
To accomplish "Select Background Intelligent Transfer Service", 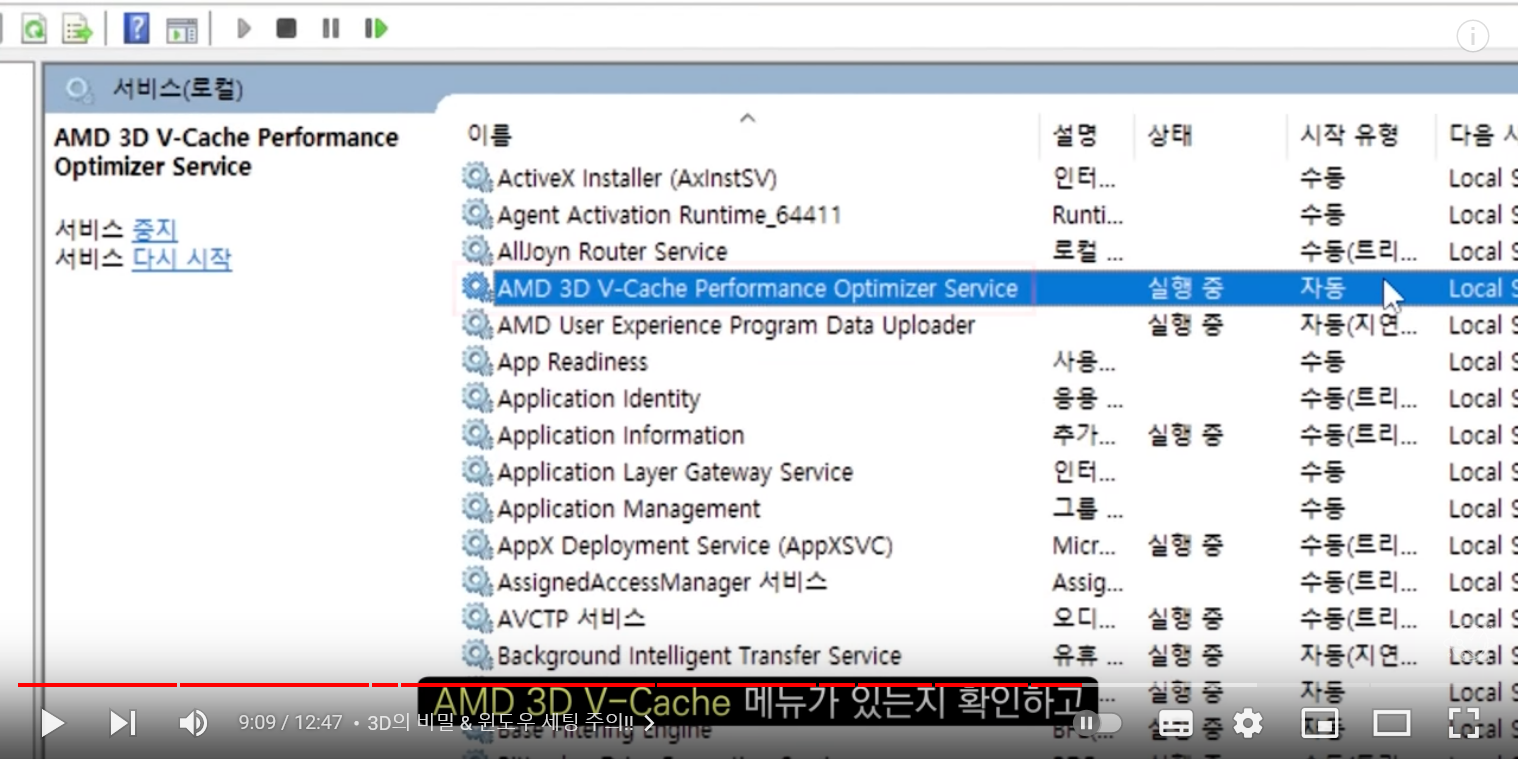I will tap(699, 655).
